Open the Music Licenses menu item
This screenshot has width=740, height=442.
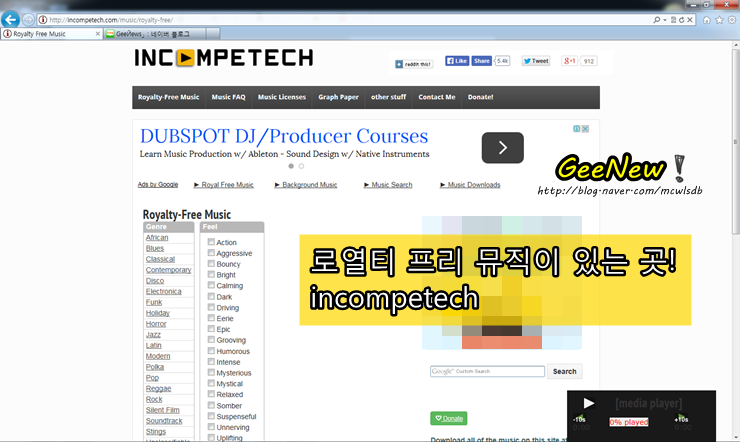point(282,97)
